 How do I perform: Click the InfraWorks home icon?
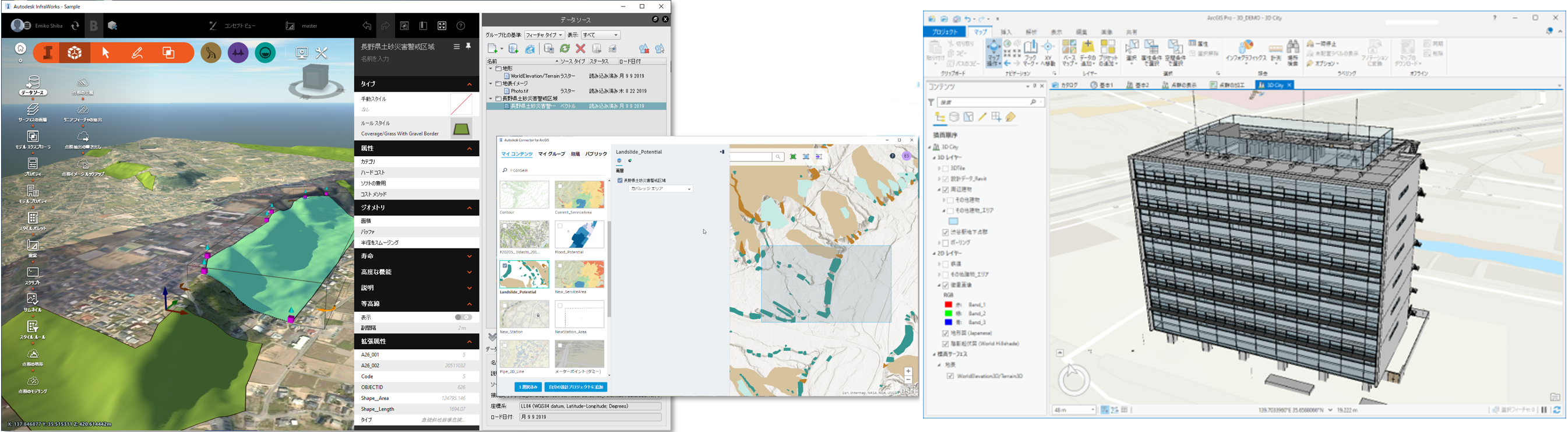click(21, 49)
